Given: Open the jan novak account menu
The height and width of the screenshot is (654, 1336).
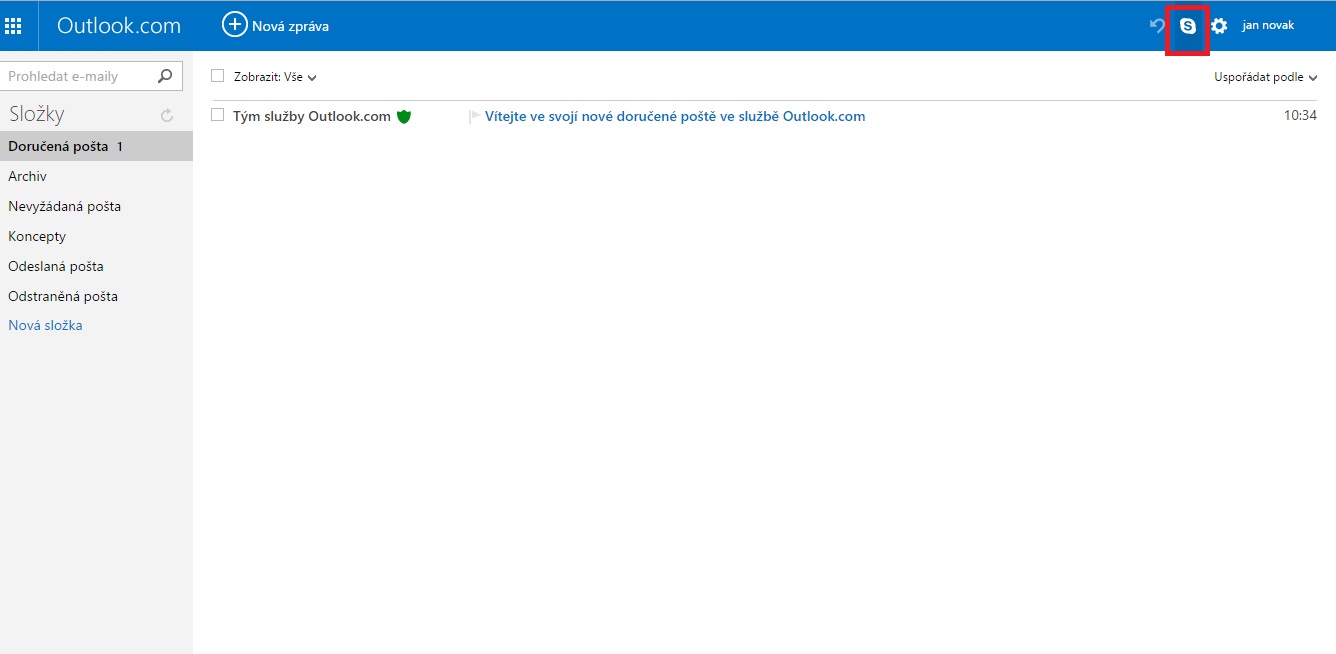Looking at the screenshot, I should pos(1268,25).
